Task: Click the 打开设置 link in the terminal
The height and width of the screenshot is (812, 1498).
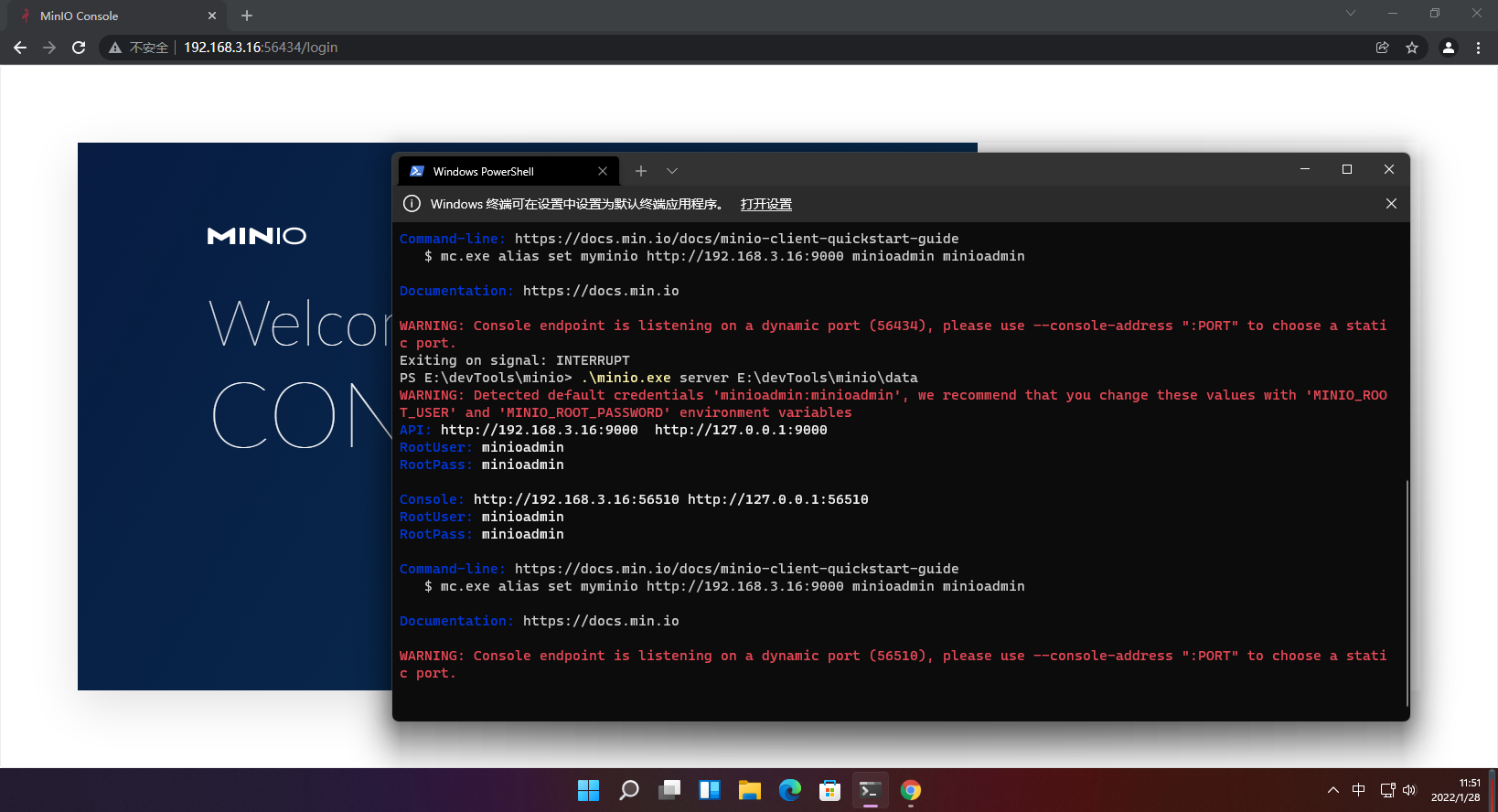Action: pos(766,204)
